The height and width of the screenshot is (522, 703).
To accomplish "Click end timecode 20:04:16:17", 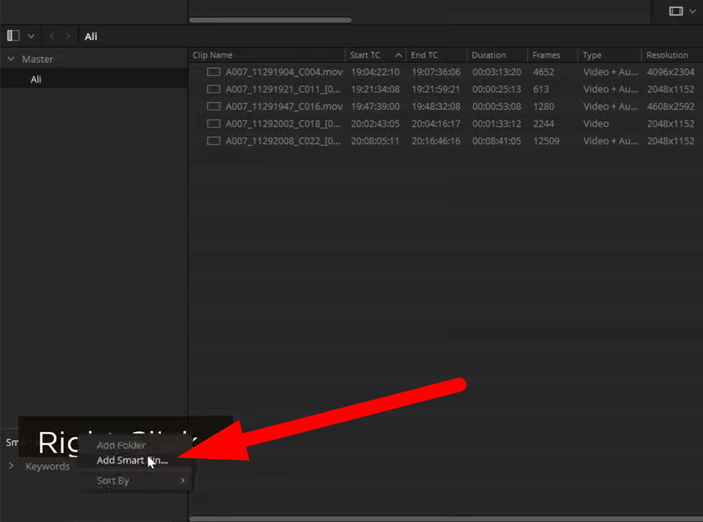I will coord(436,123).
